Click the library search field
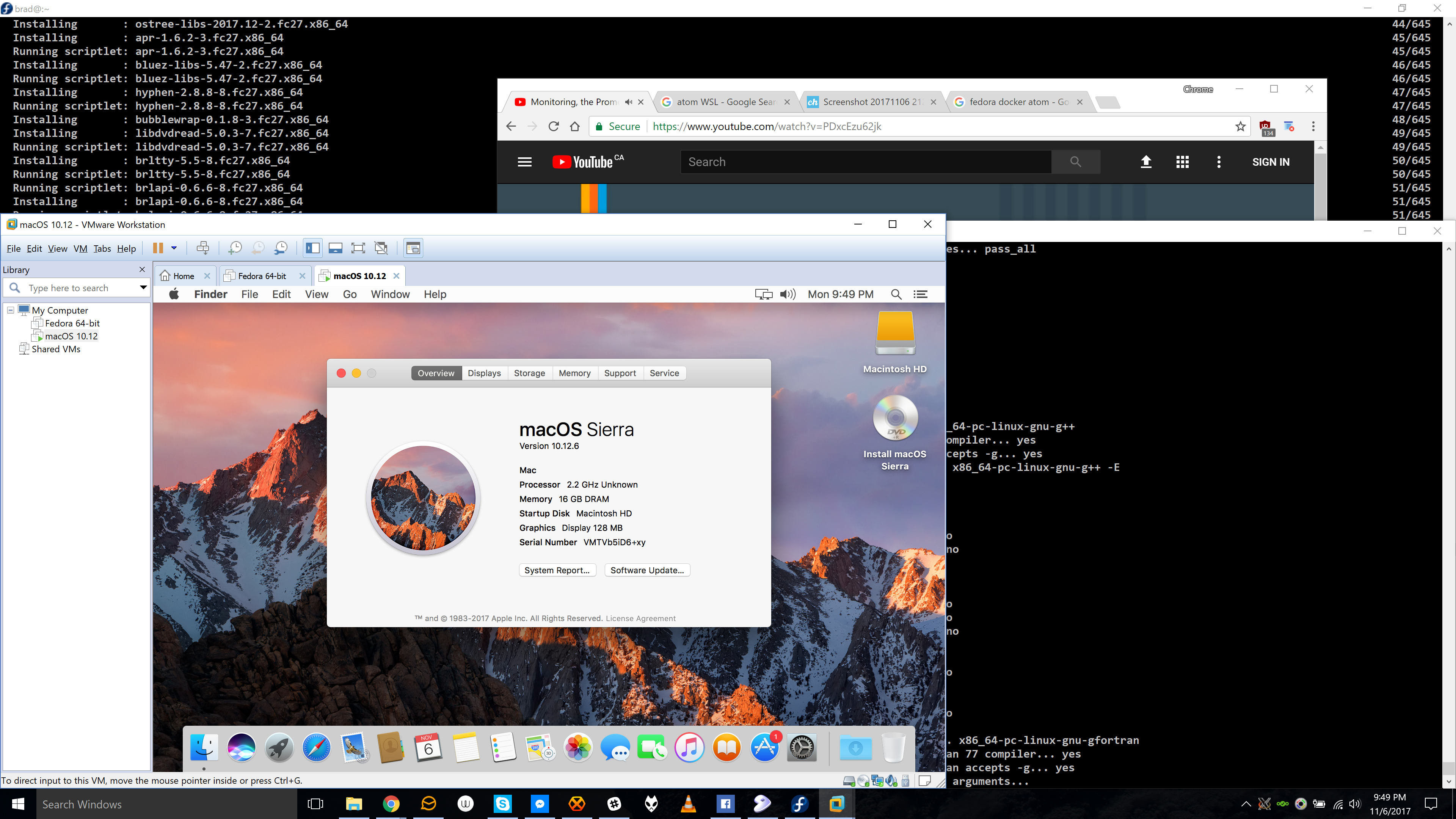Viewport: 1456px width, 819px height. (76, 288)
